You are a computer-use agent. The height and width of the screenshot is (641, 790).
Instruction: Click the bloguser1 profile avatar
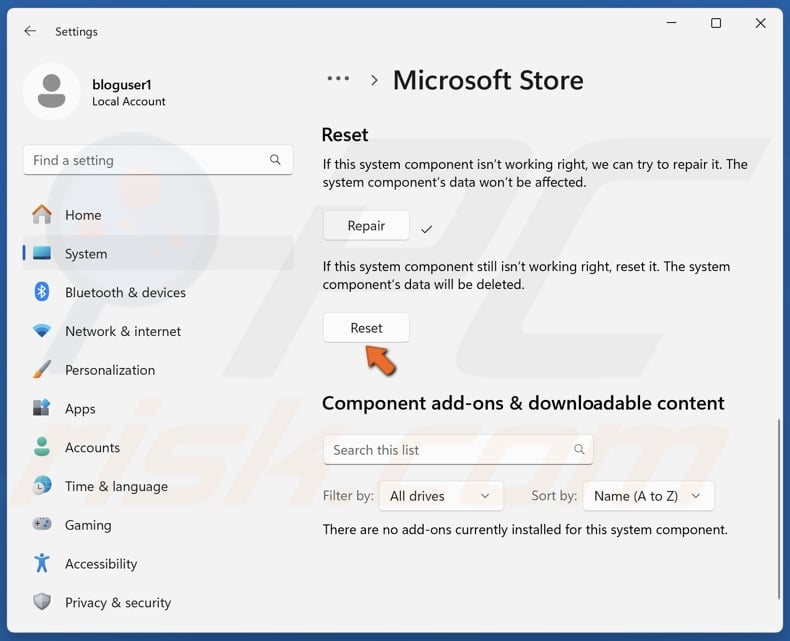pyautogui.click(x=51, y=92)
